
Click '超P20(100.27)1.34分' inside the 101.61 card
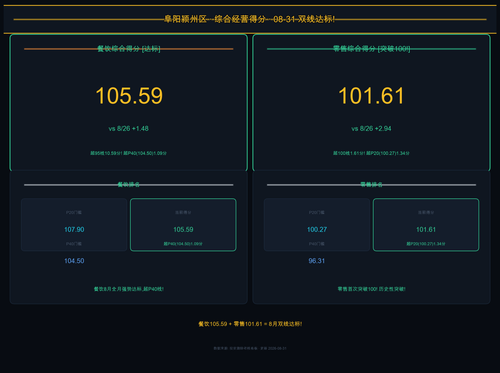(426, 244)
